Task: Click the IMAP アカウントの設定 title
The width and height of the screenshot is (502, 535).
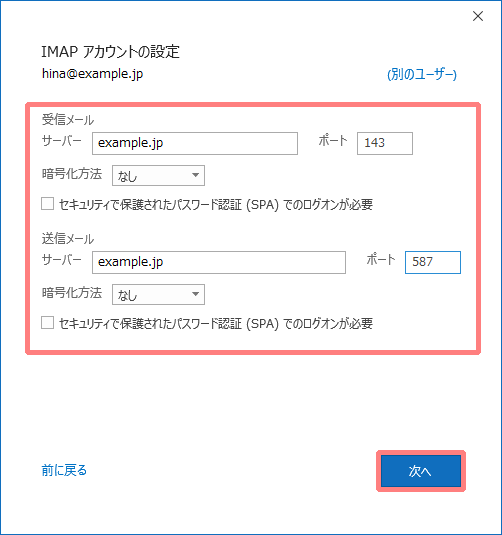Action: tap(110, 52)
